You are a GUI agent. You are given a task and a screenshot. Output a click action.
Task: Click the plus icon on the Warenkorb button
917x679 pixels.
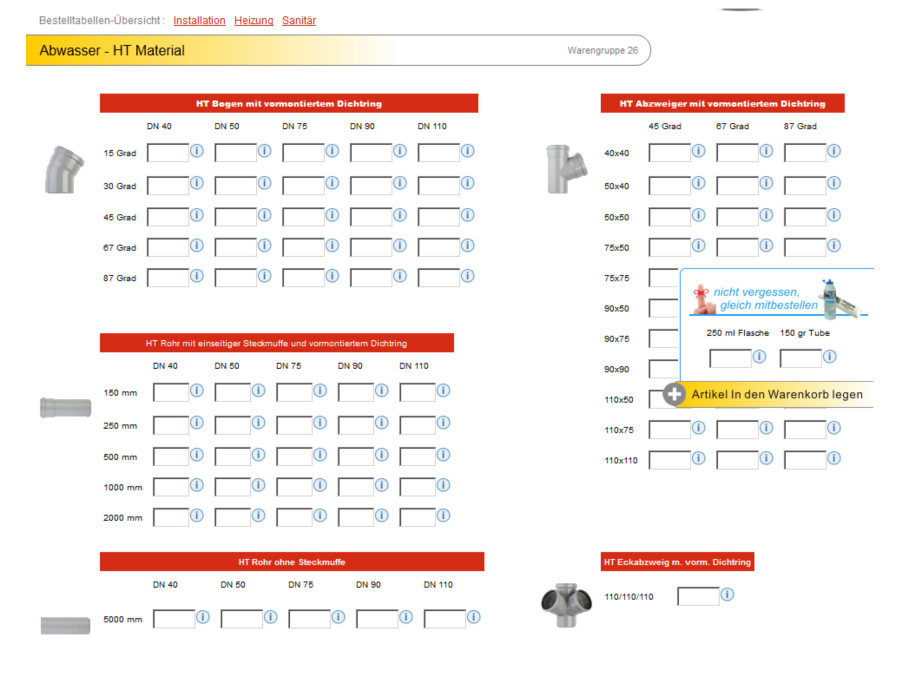click(x=674, y=394)
